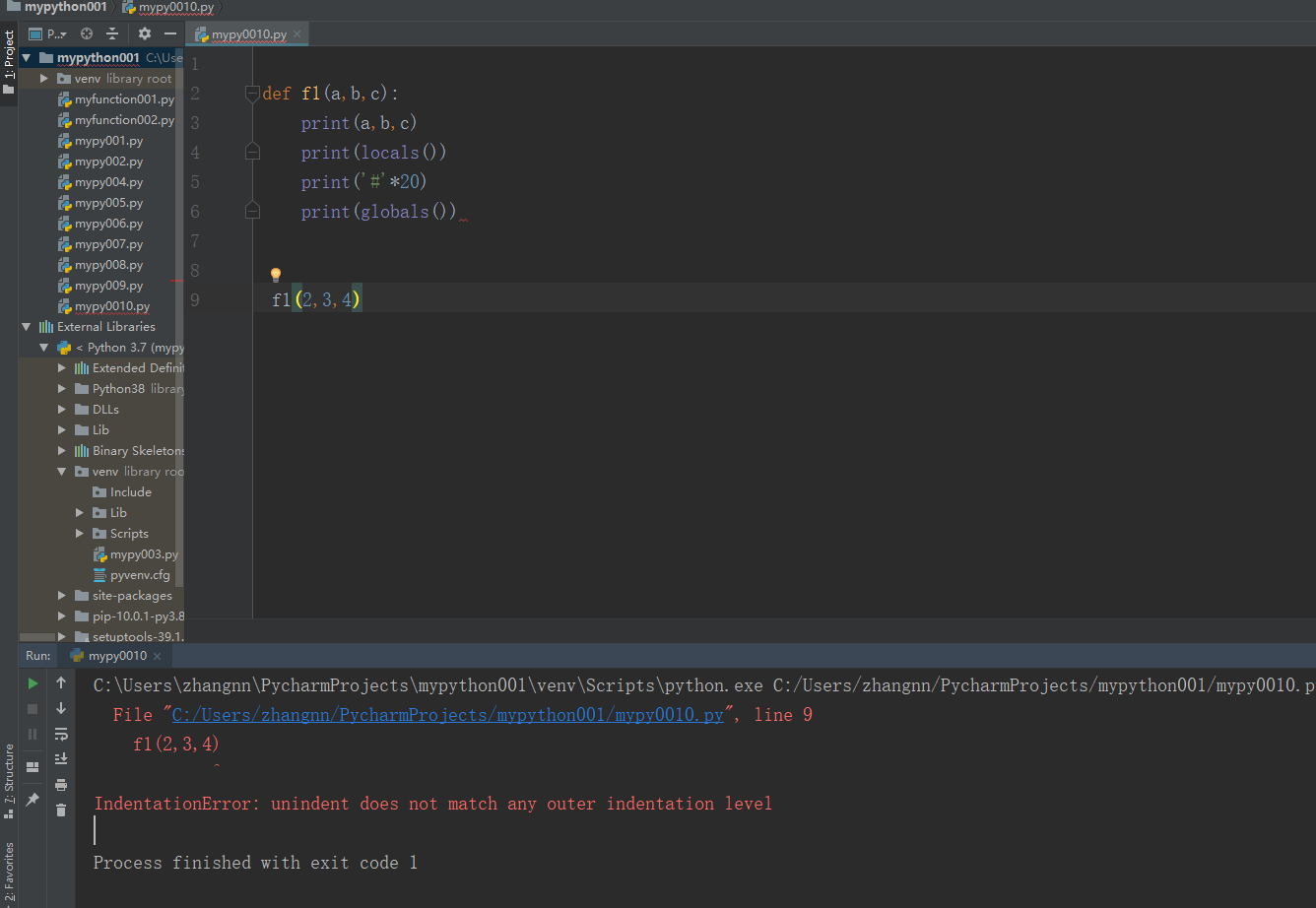The image size is (1316, 908).
Task: Expand Lib folder under venv
Action: coord(80,513)
